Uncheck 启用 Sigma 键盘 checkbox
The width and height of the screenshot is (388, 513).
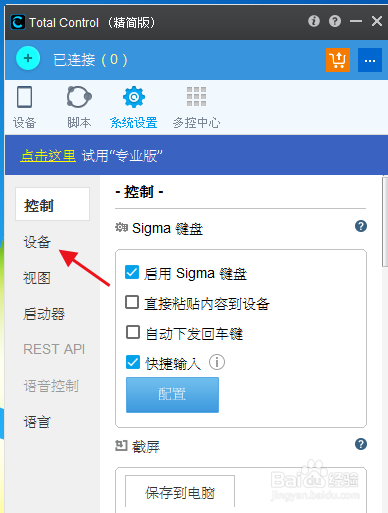click(x=132, y=272)
